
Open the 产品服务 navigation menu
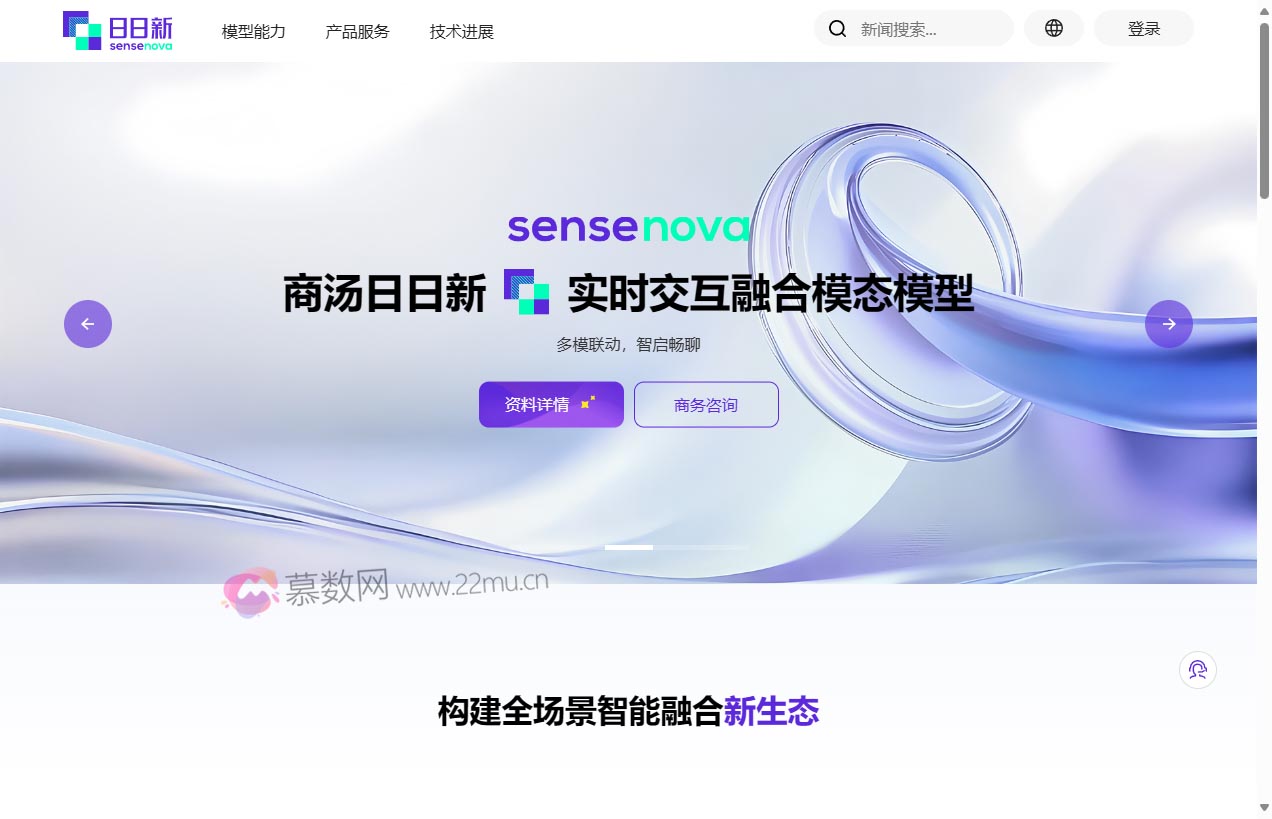pyautogui.click(x=357, y=31)
